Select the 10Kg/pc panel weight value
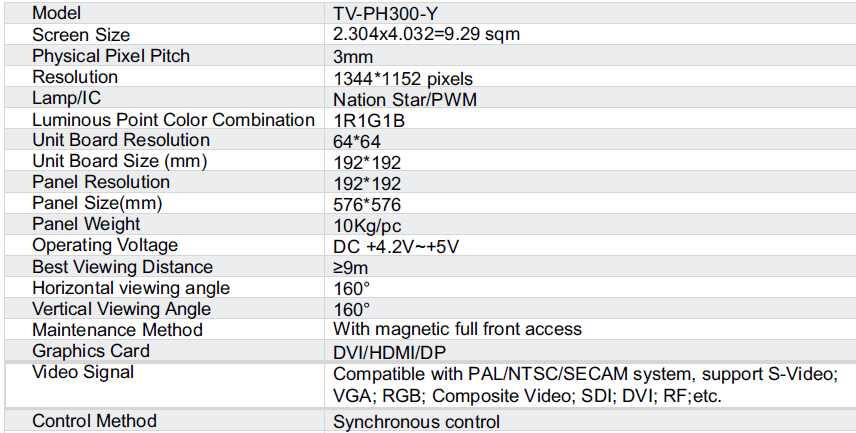This screenshot has width=856, height=433. click(367, 226)
